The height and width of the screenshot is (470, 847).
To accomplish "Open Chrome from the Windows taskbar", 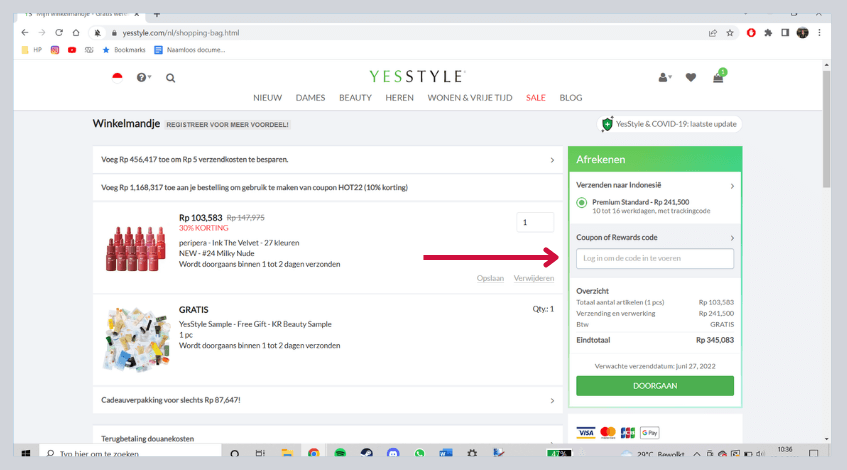I will [314, 453].
